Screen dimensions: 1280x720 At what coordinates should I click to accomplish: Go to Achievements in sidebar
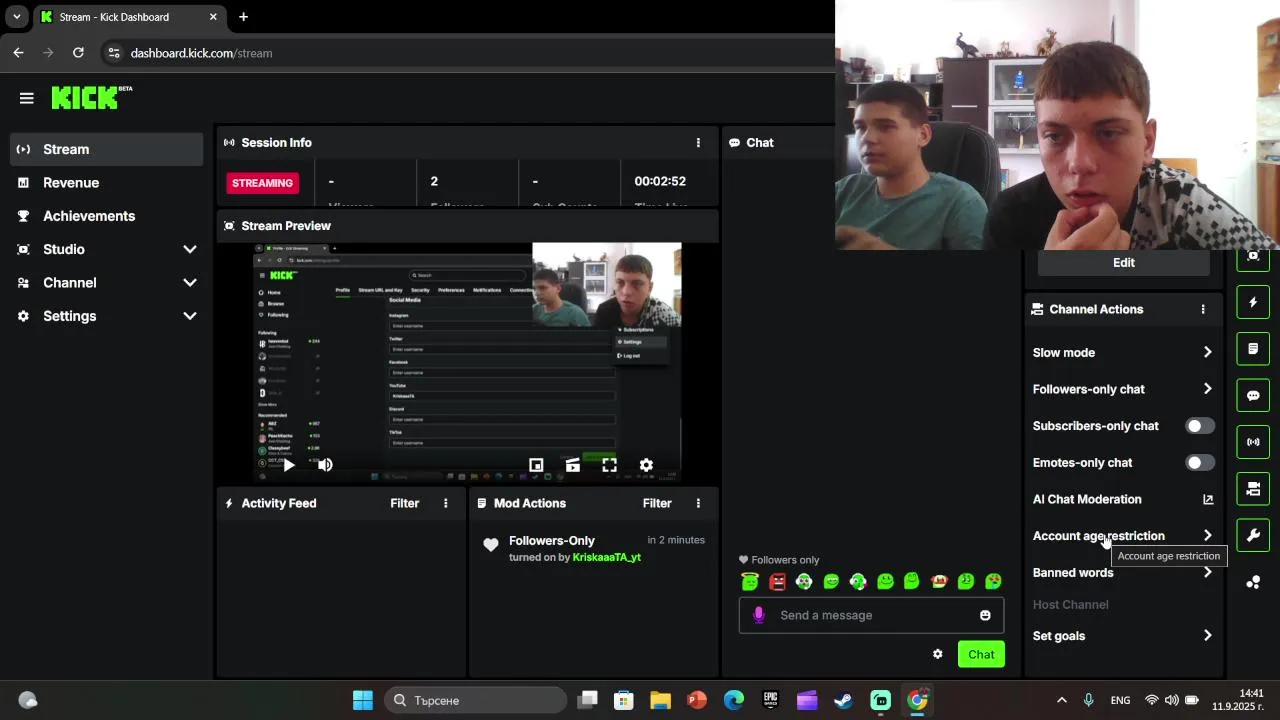[x=106, y=216]
